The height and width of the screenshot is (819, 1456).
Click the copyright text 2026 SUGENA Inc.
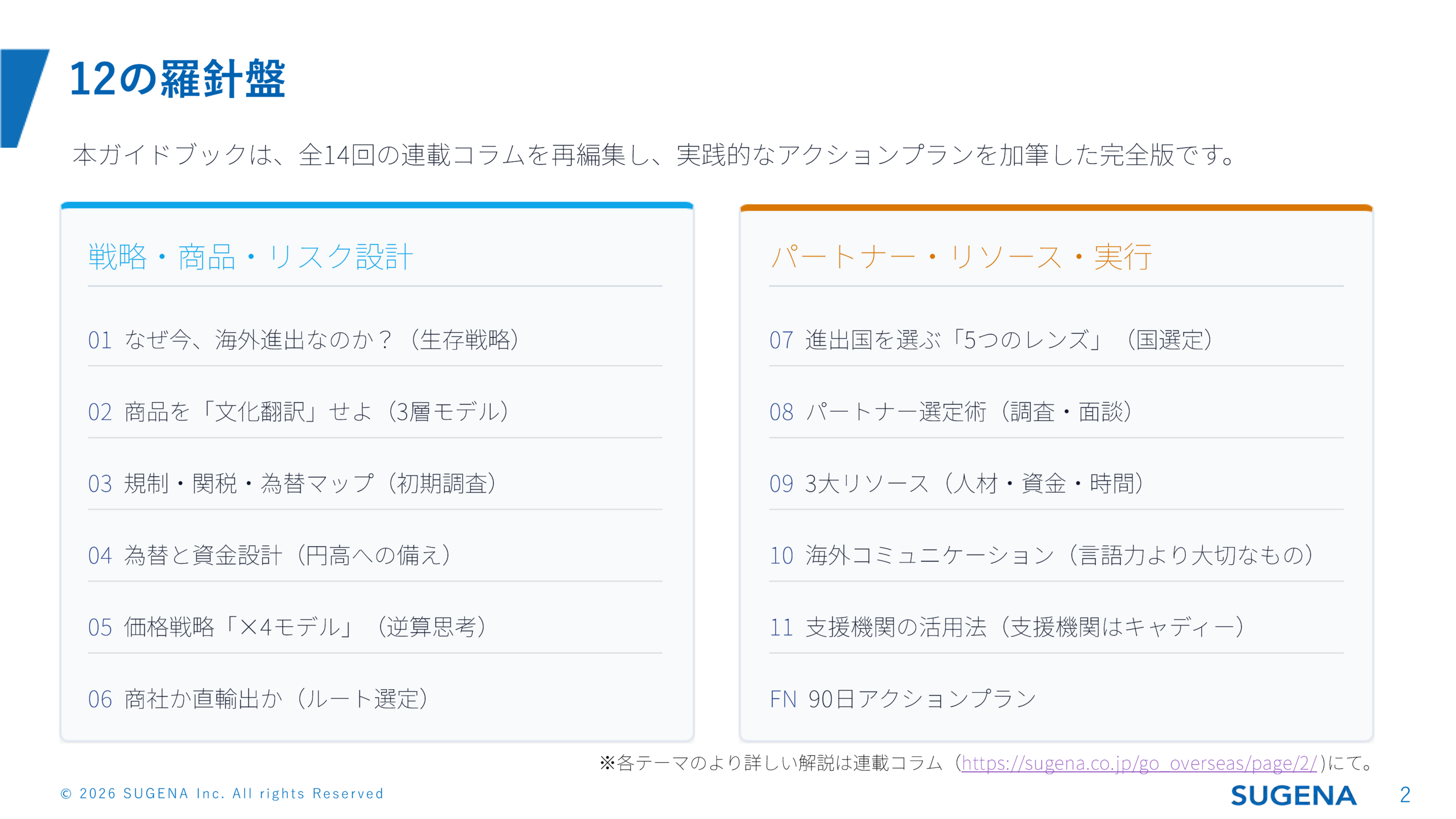point(222,793)
